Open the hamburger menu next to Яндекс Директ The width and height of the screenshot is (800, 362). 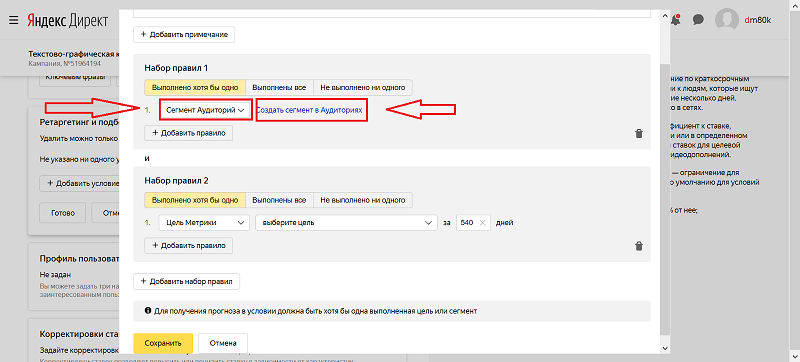13,20
